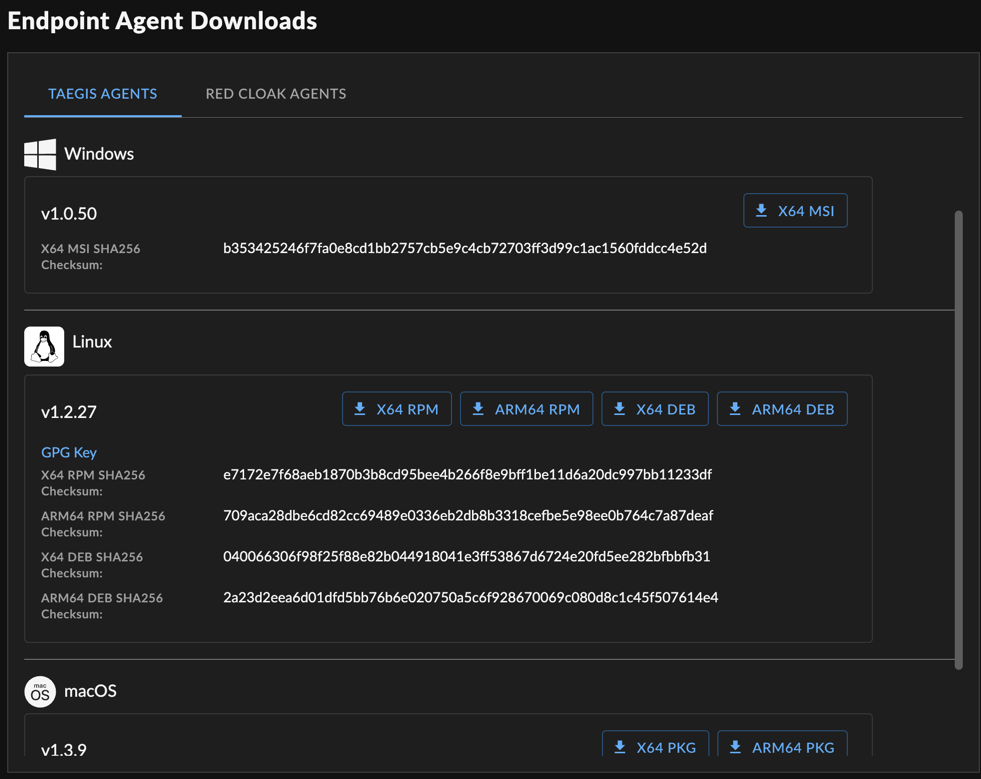Click the Linux section title
The width and height of the screenshot is (981, 779).
(92, 342)
